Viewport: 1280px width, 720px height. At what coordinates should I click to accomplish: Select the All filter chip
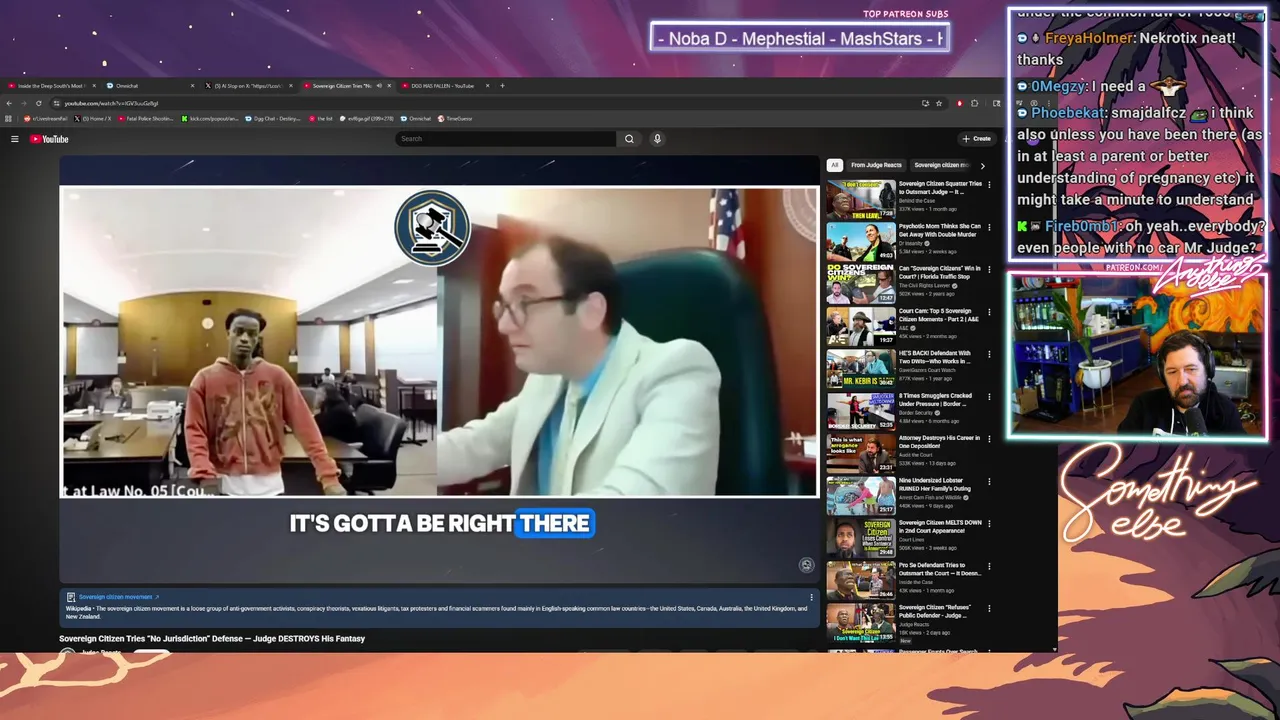click(834, 165)
